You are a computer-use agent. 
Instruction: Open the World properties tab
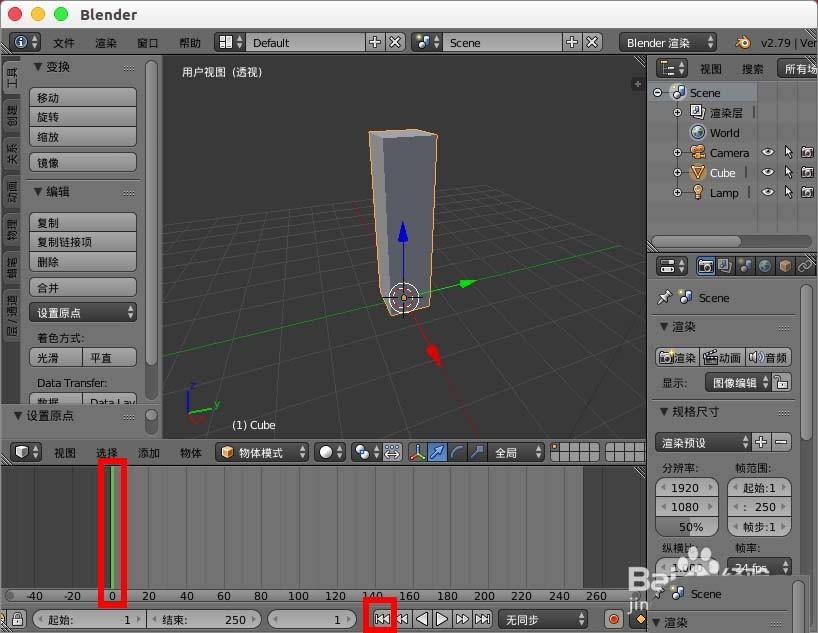click(766, 267)
